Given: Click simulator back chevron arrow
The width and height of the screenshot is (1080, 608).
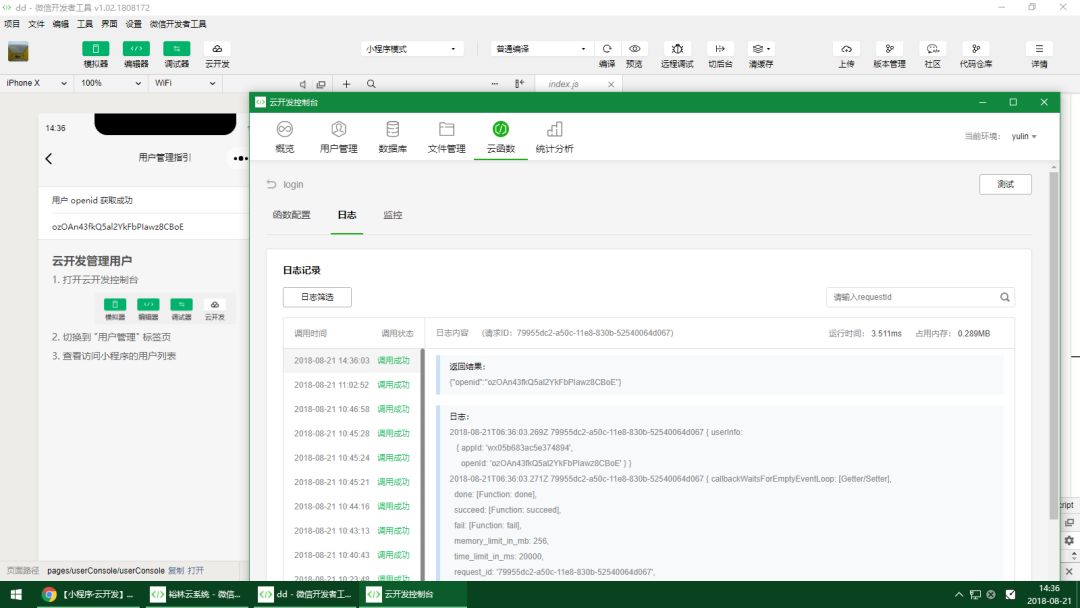Looking at the screenshot, I should point(49,158).
